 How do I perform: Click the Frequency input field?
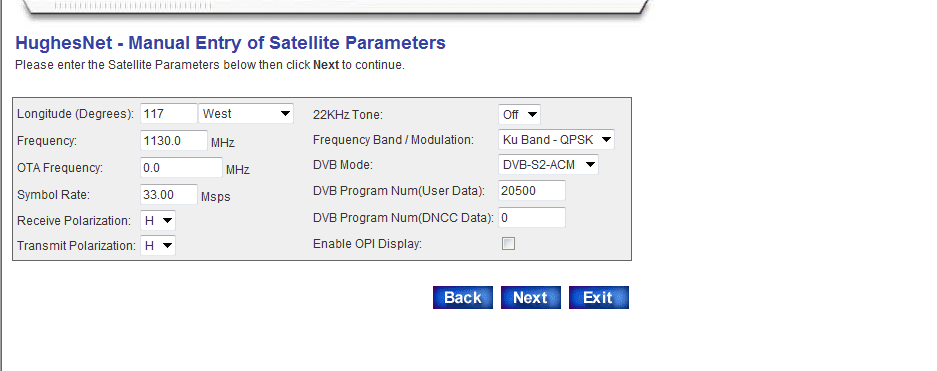(x=174, y=140)
